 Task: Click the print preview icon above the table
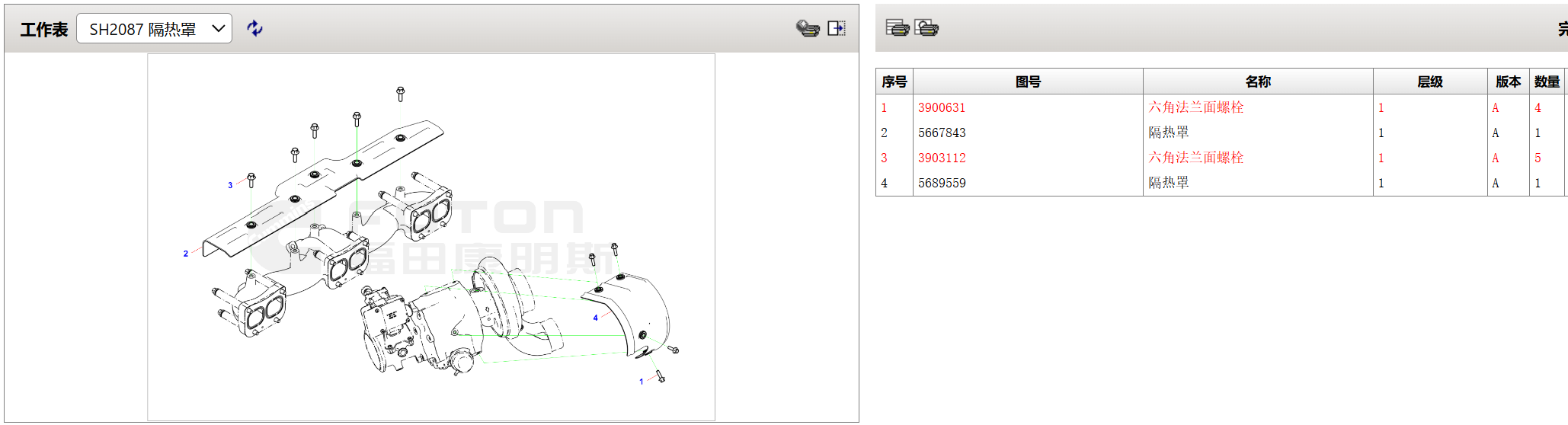pyautogui.click(x=926, y=28)
